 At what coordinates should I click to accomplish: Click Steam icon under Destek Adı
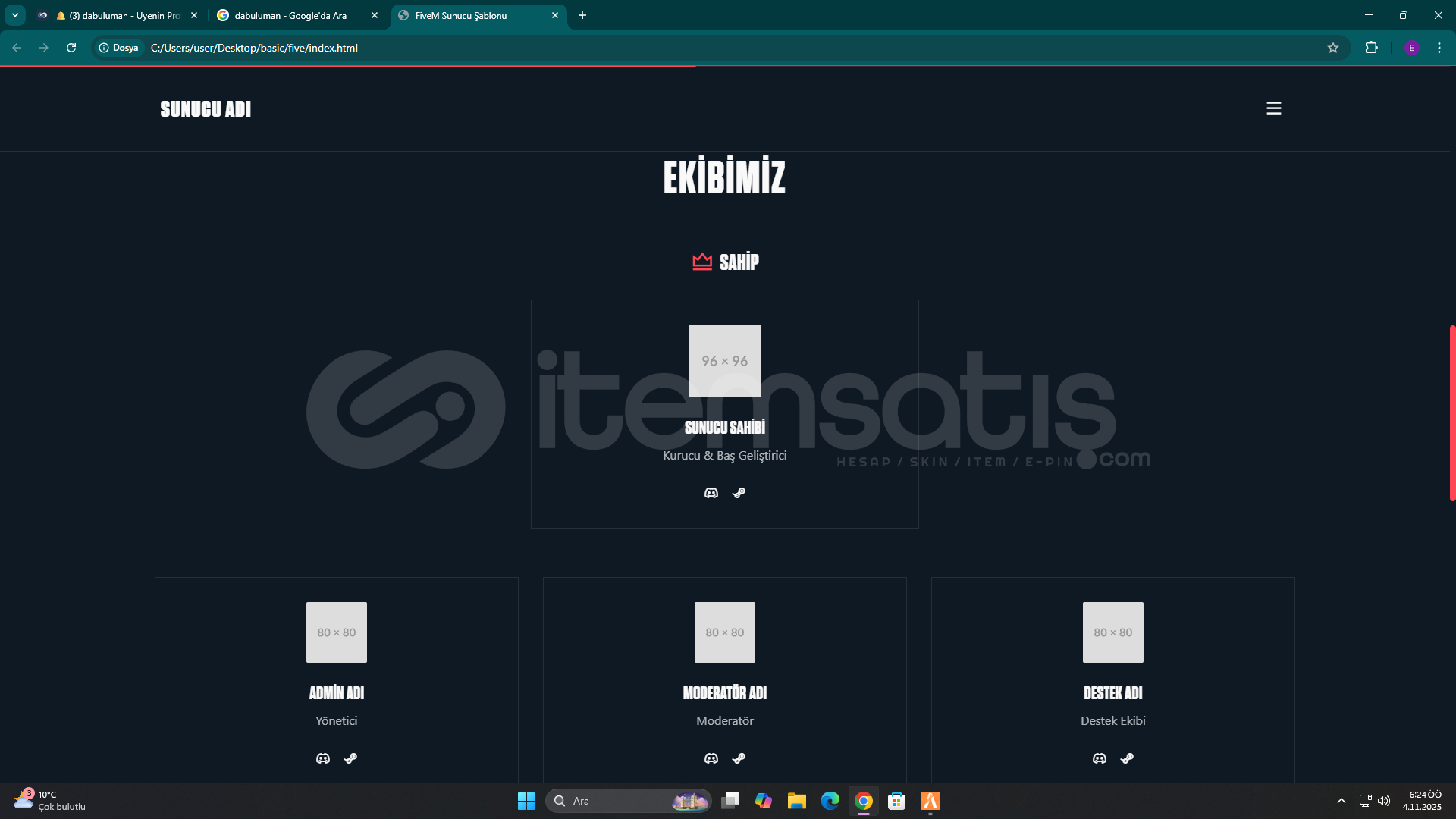pos(1127,758)
